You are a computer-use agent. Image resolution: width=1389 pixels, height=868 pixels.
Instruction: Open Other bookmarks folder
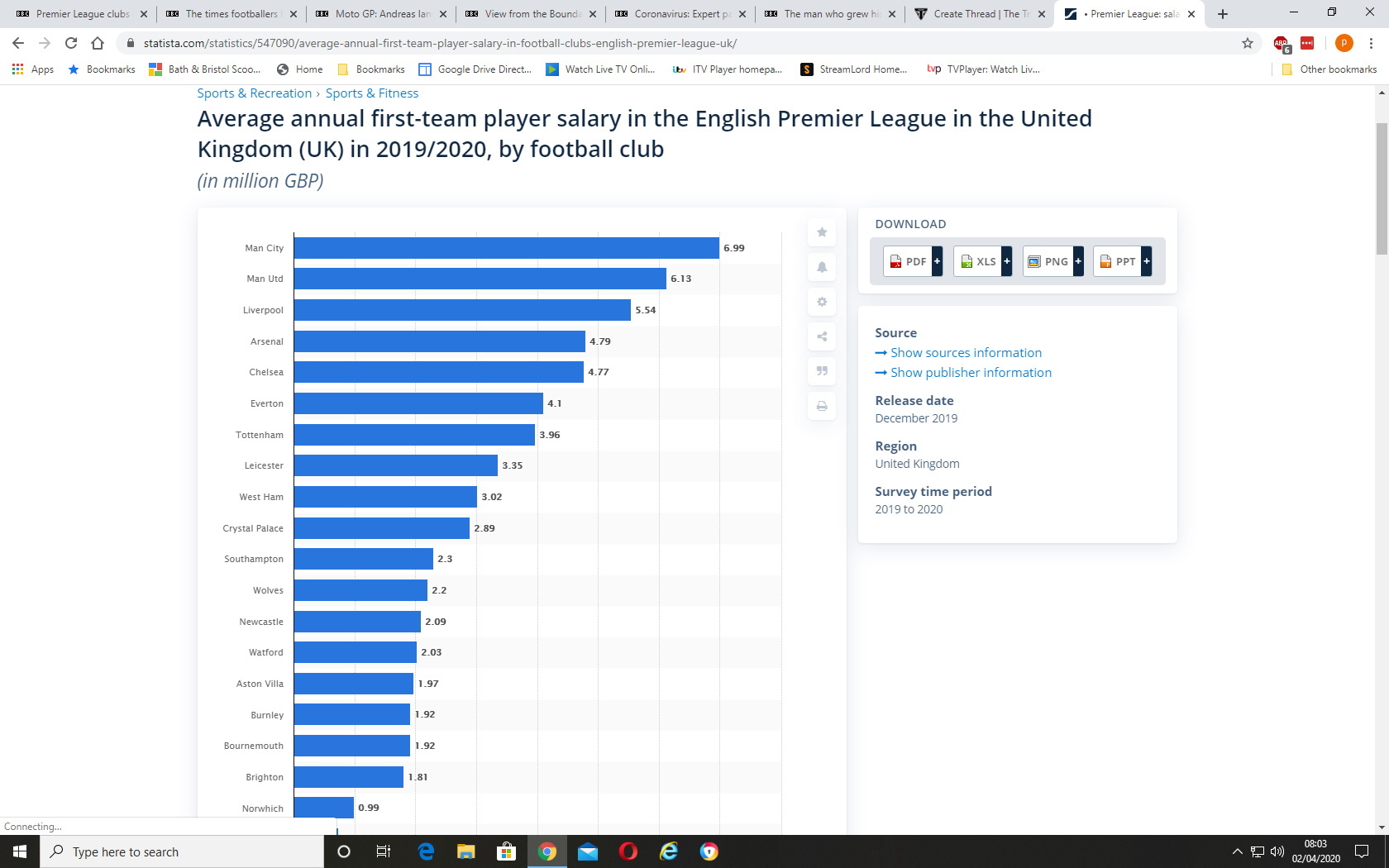[x=1329, y=69]
